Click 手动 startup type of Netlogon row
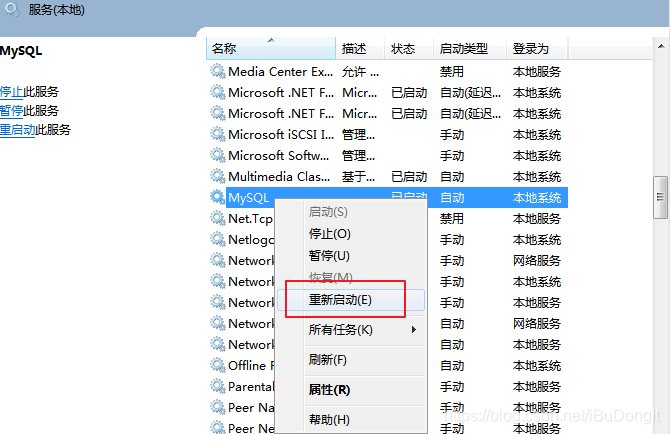 tap(452, 240)
